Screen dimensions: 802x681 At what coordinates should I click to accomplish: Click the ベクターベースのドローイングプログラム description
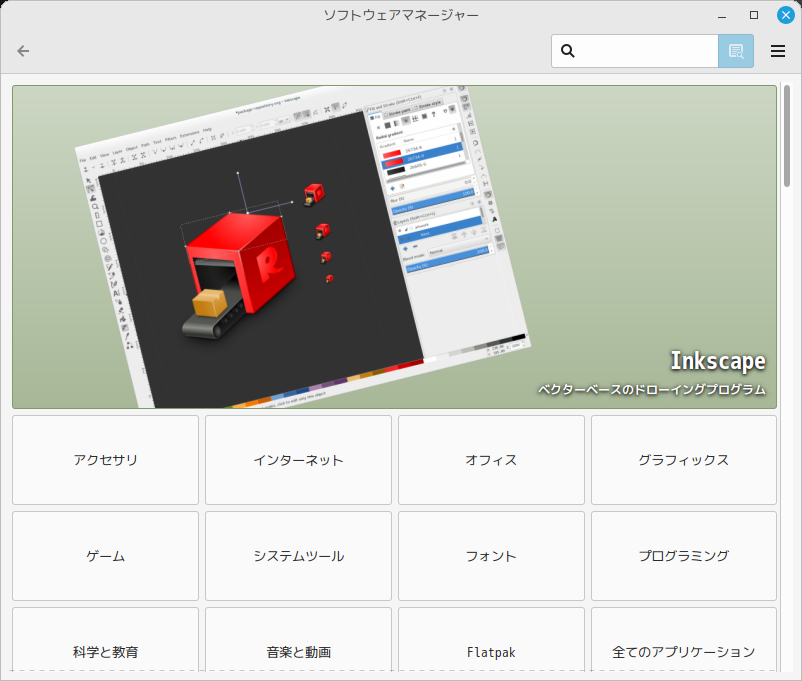pos(652,389)
